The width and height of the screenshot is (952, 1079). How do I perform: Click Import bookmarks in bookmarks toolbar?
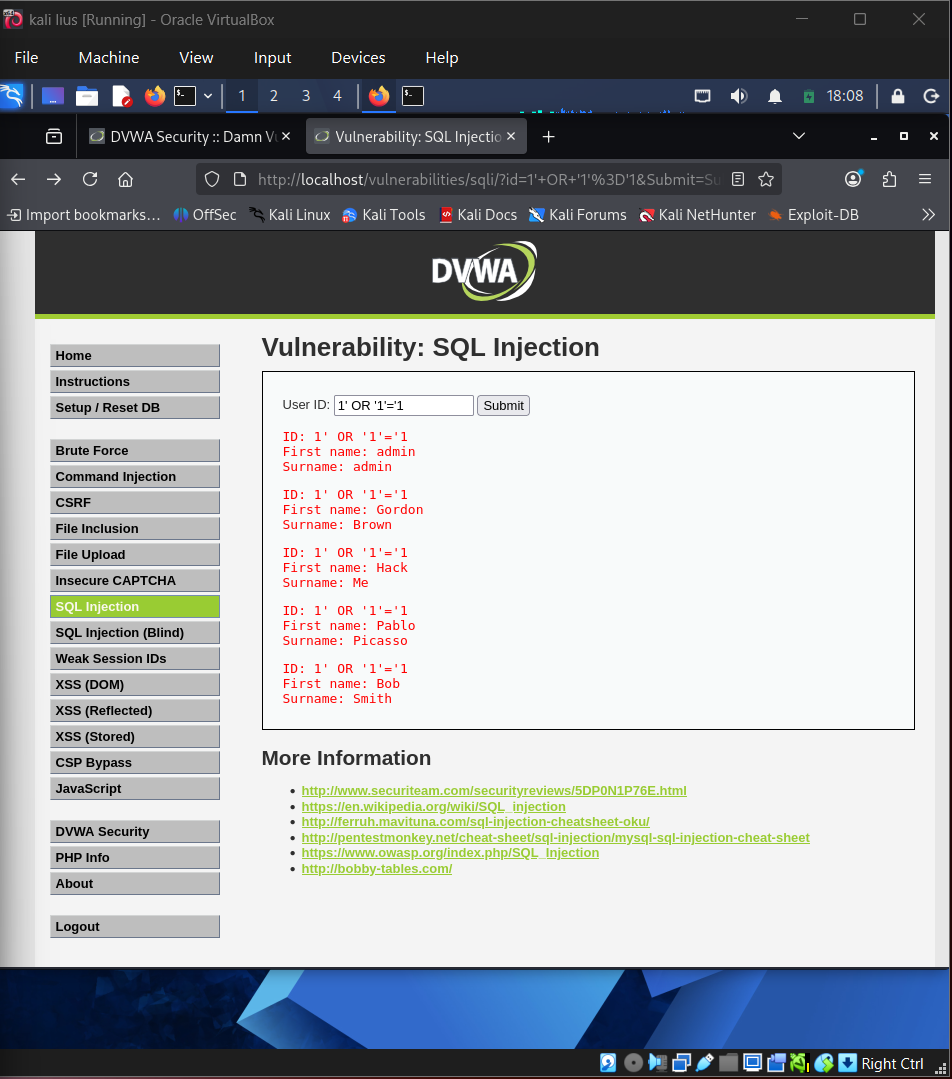click(x=83, y=215)
